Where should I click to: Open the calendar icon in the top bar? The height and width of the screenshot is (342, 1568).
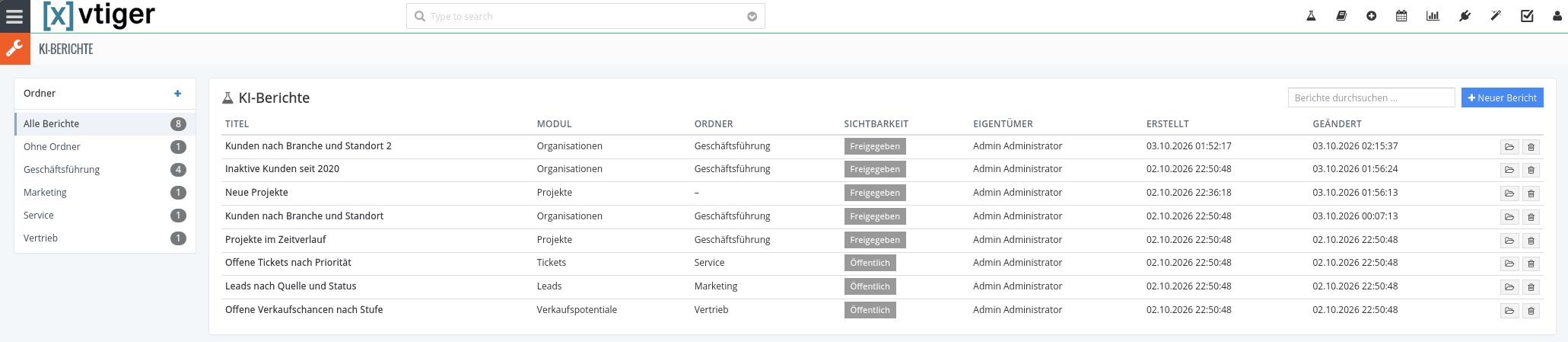click(1401, 16)
